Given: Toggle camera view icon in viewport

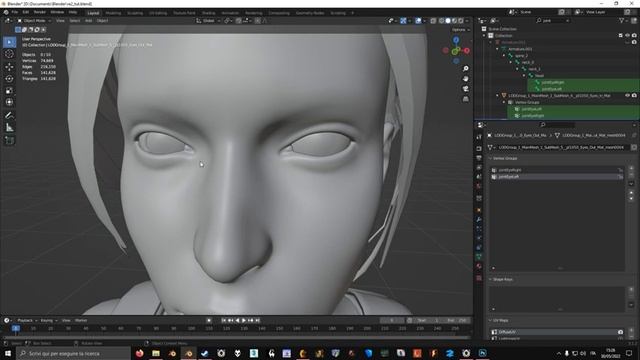Looking at the screenshot, I should pyautogui.click(x=466, y=89).
